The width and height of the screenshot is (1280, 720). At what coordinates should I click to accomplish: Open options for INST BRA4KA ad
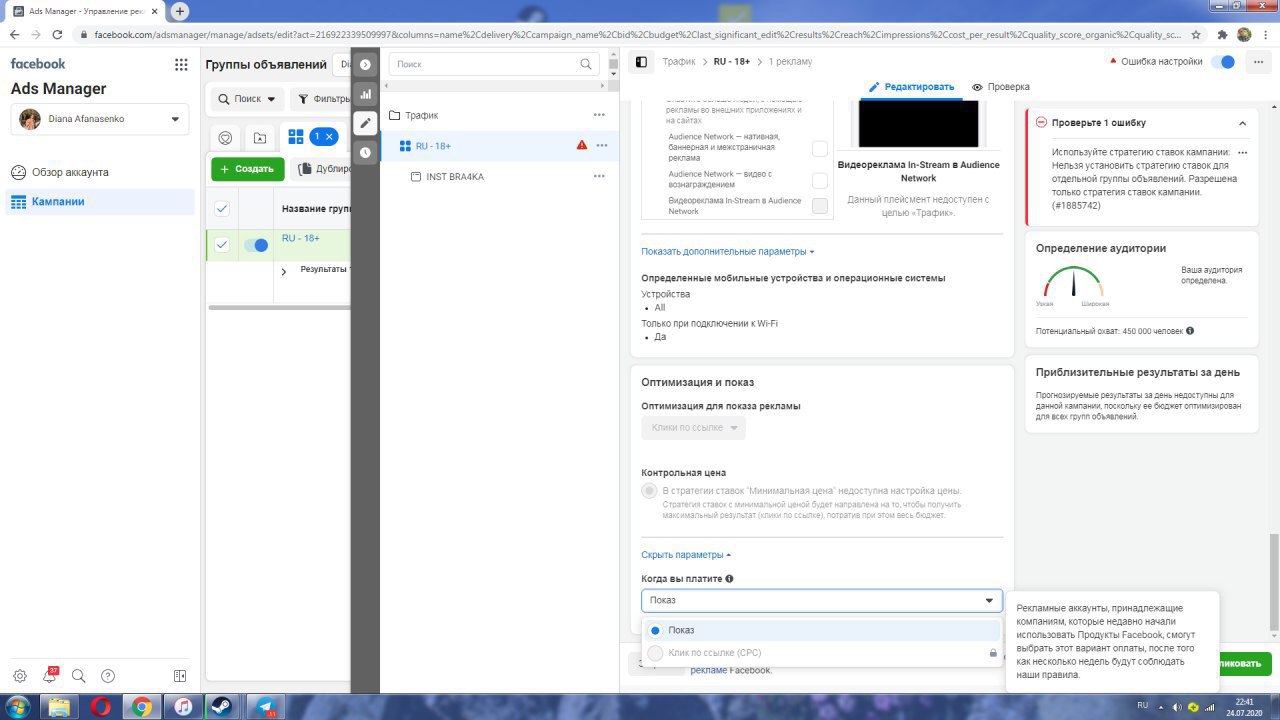point(599,176)
